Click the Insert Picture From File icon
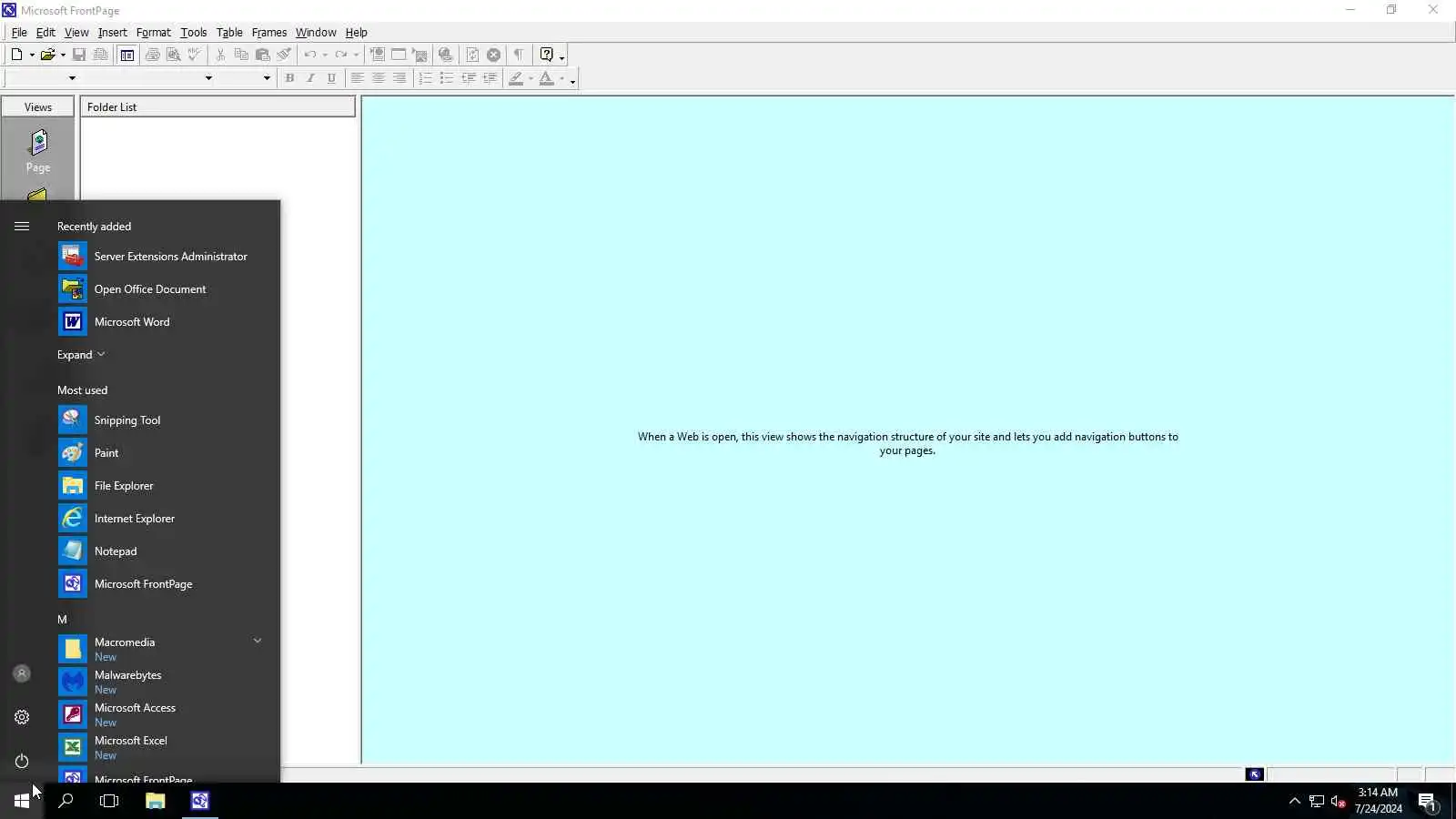 [x=420, y=55]
